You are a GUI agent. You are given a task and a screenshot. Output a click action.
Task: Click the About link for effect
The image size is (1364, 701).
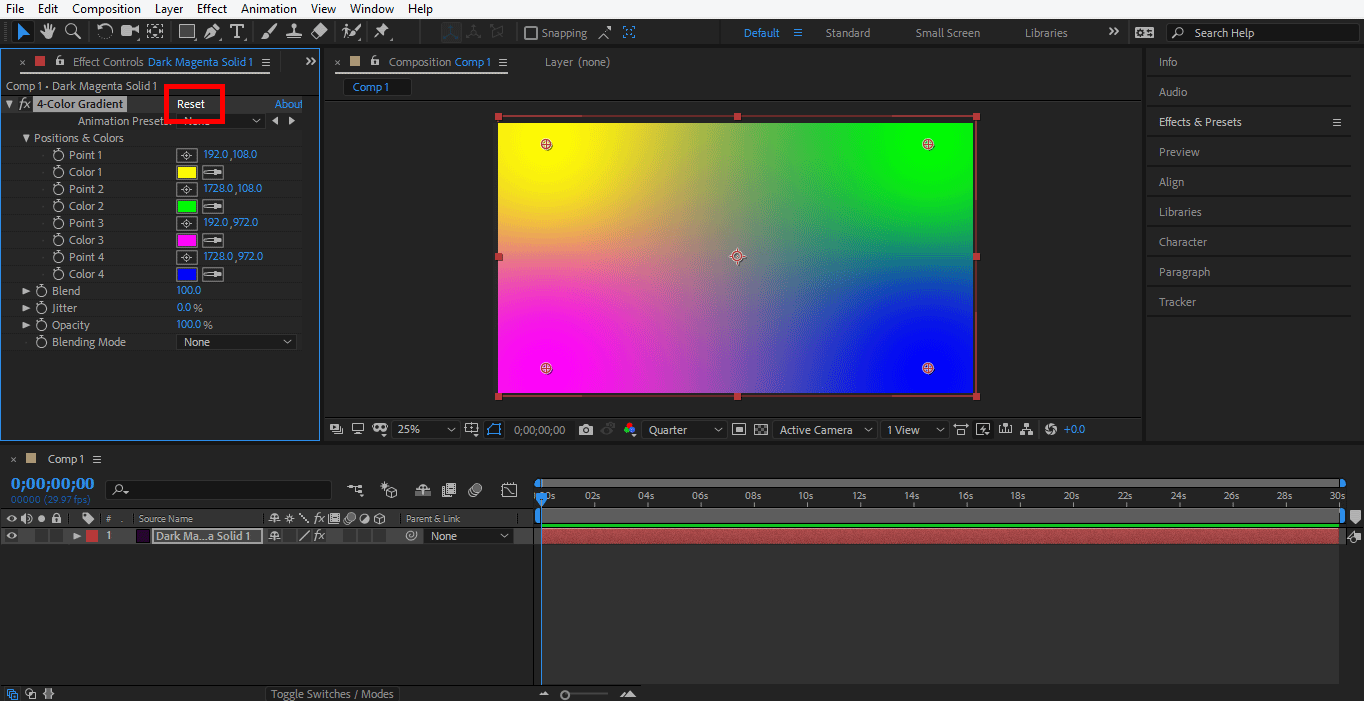point(288,104)
